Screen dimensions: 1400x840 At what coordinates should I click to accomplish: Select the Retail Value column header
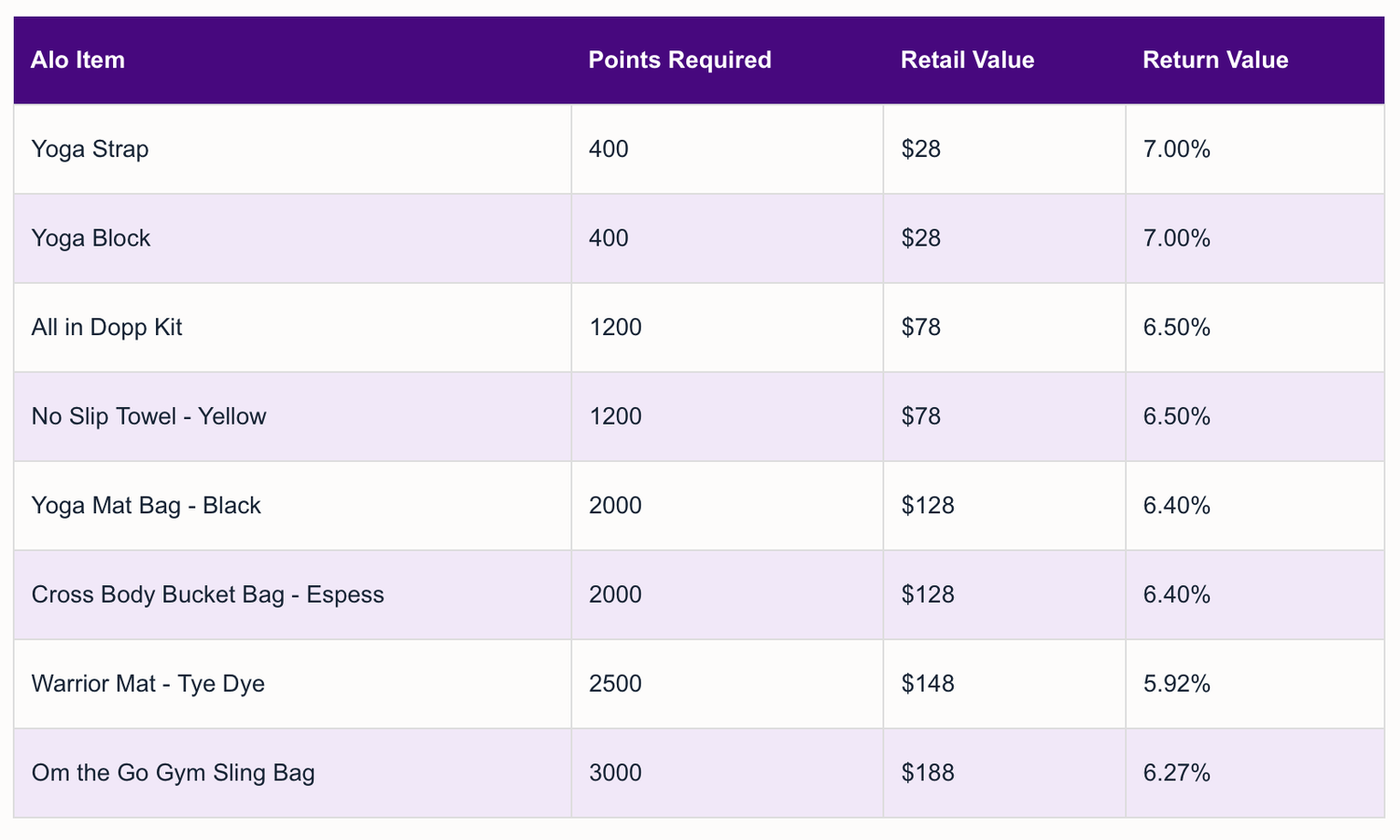click(x=967, y=61)
